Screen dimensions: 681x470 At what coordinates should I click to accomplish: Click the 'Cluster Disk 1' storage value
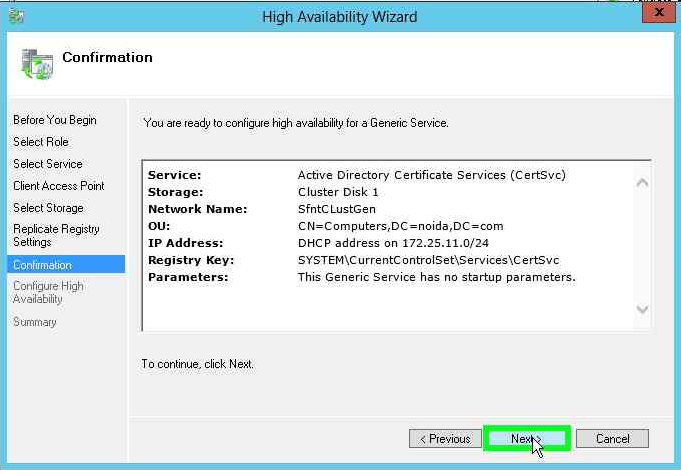[338, 192]
